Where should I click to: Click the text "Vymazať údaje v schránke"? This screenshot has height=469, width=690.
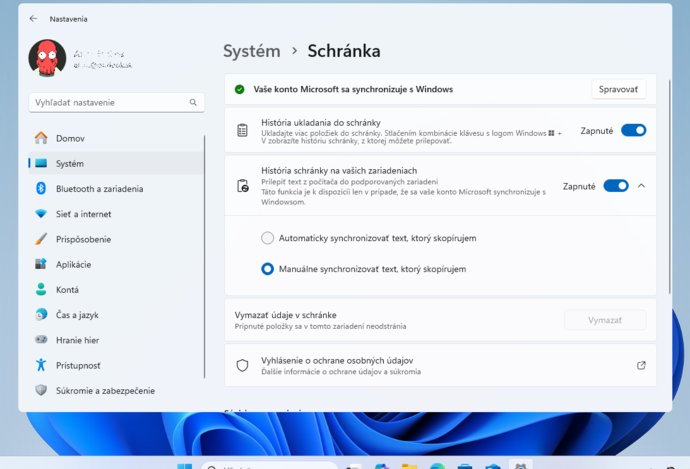coord(286,315)
